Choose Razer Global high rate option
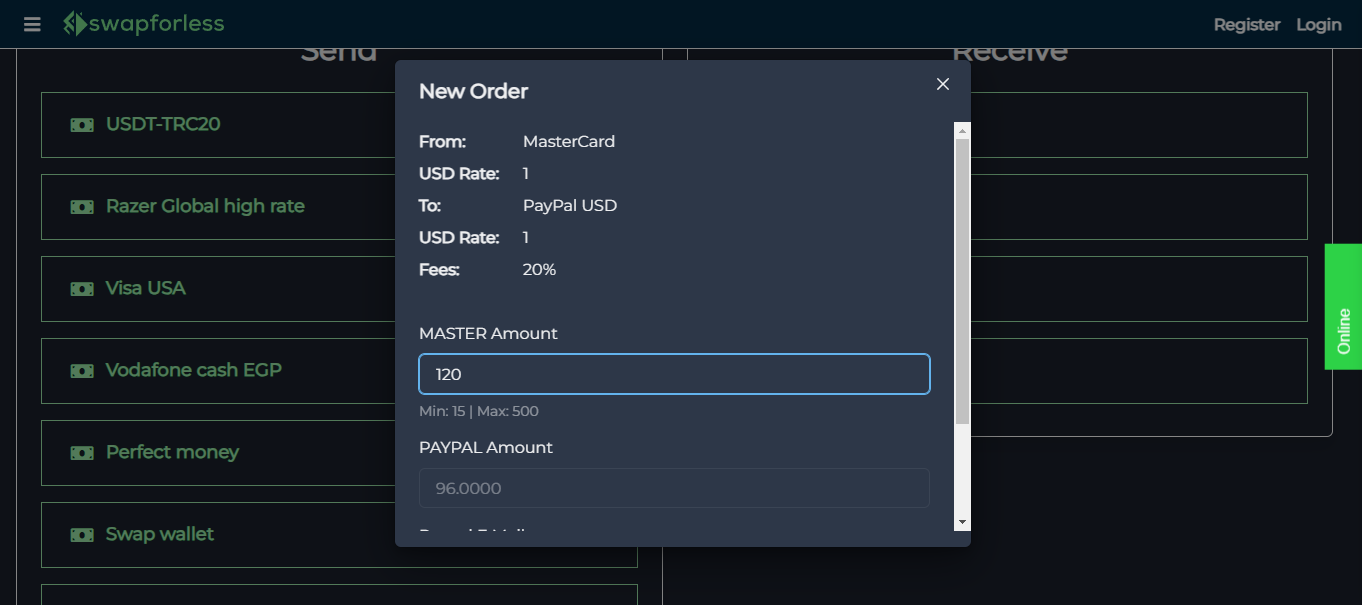The image size is (1362, 605). click(205, 206)
